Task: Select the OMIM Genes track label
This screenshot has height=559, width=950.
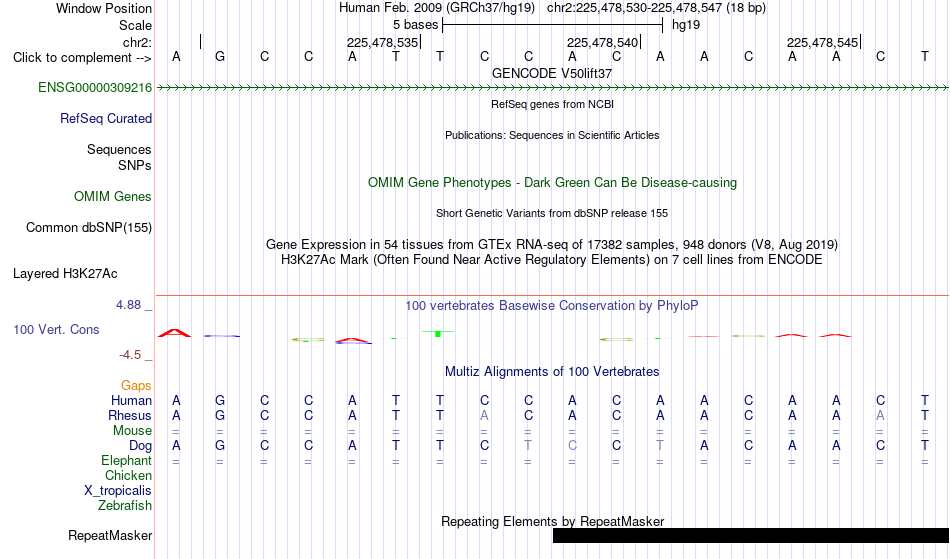Action: tap(113, 197)
